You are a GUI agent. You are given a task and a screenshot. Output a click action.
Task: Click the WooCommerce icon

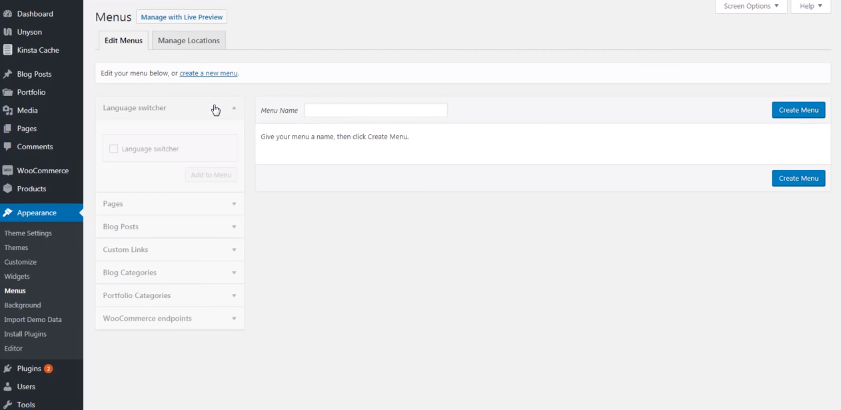pos(8,171)
